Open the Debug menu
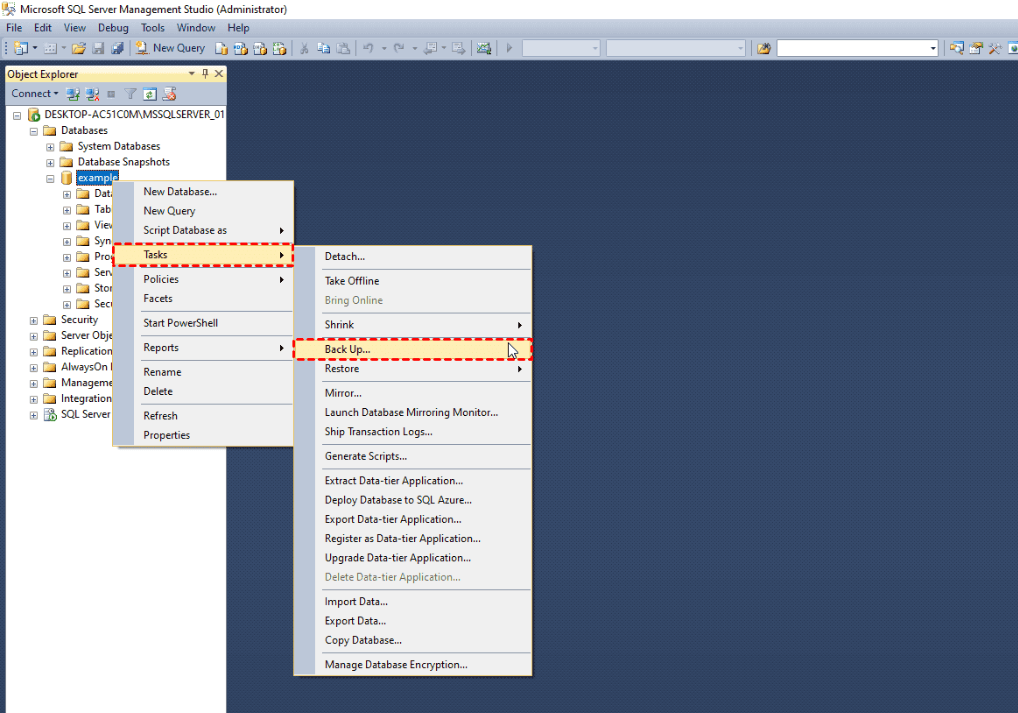Image resolution: width=1018 pixels, height=713 pixels. click(113, 27)
